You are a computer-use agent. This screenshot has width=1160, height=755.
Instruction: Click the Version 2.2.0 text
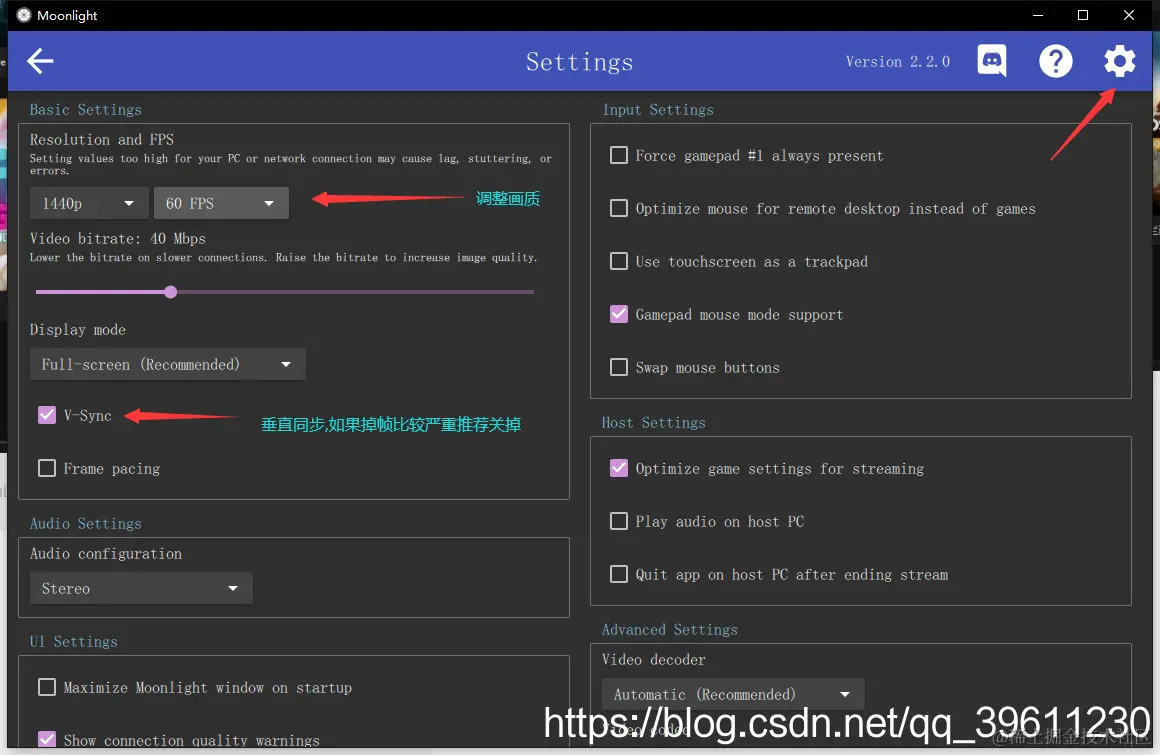click(897, 61)
